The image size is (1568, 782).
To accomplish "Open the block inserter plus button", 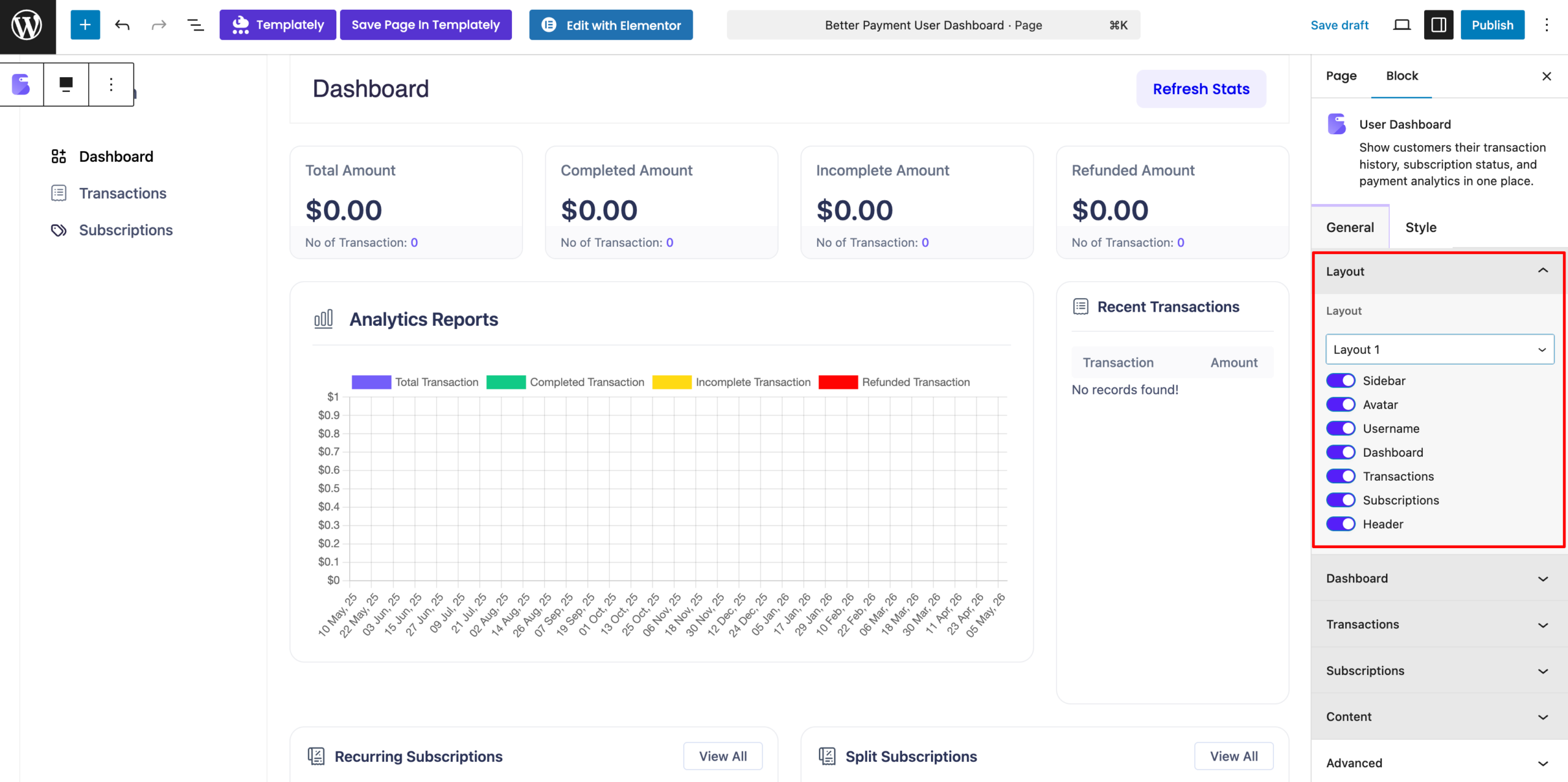I will 85,25.
